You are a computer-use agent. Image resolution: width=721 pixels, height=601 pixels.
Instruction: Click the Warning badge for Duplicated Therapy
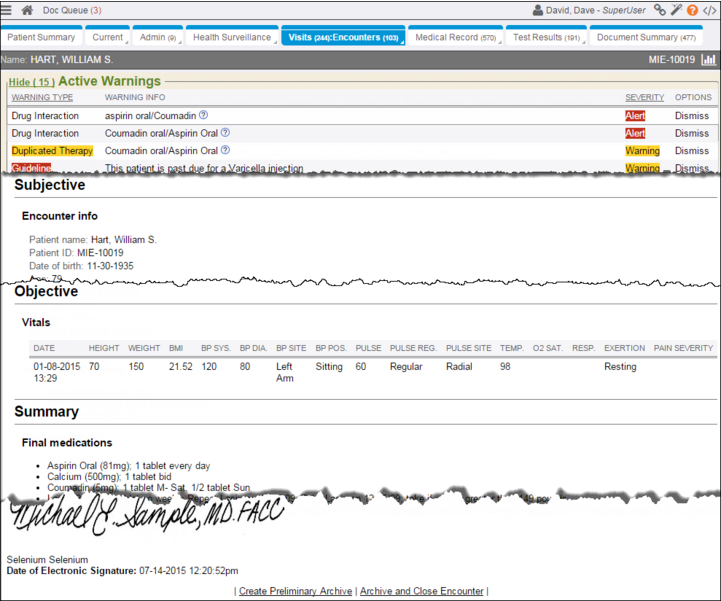(642, 150)
